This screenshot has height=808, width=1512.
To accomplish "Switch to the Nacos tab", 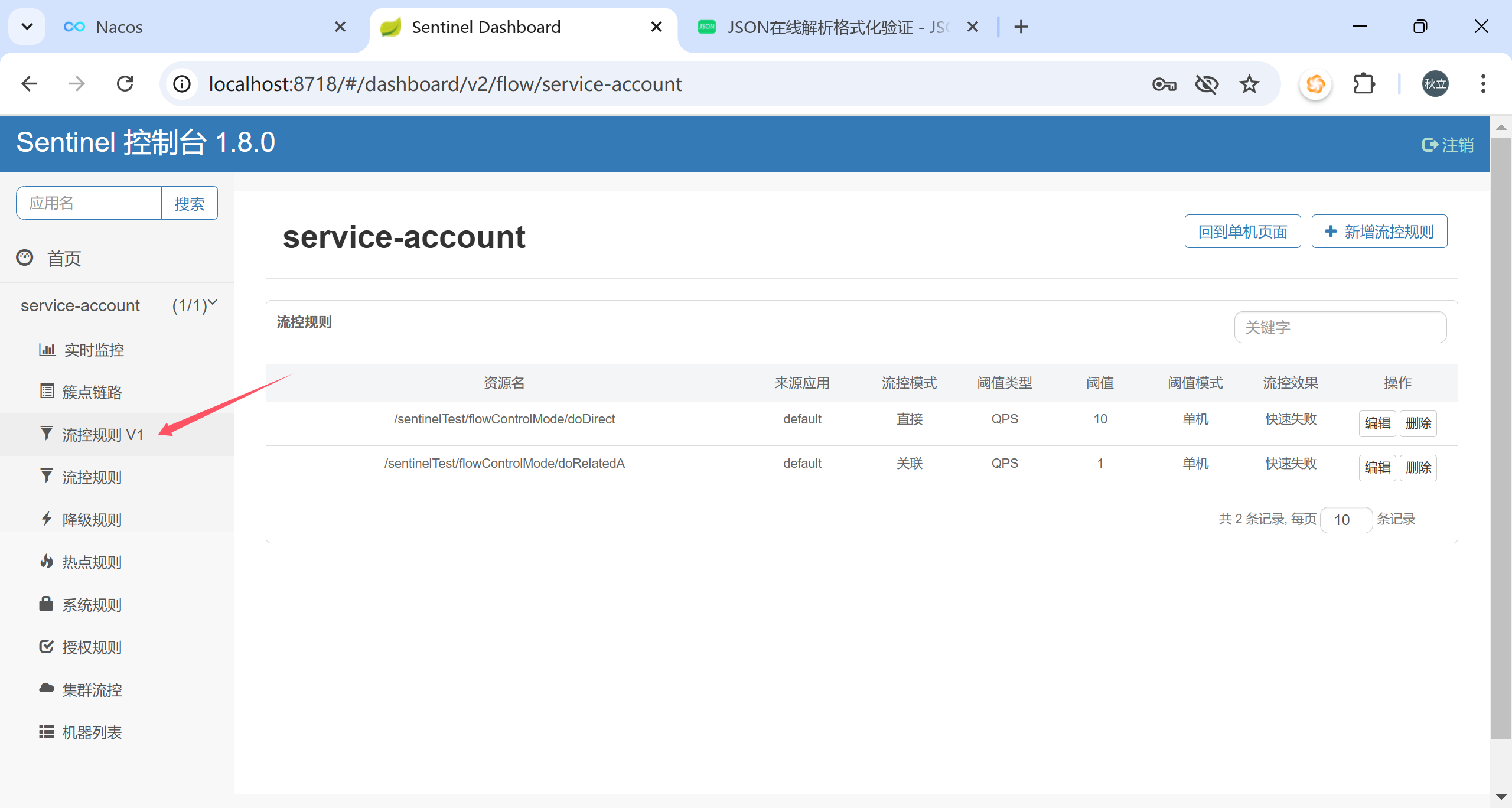I will (x=118, y=27).
